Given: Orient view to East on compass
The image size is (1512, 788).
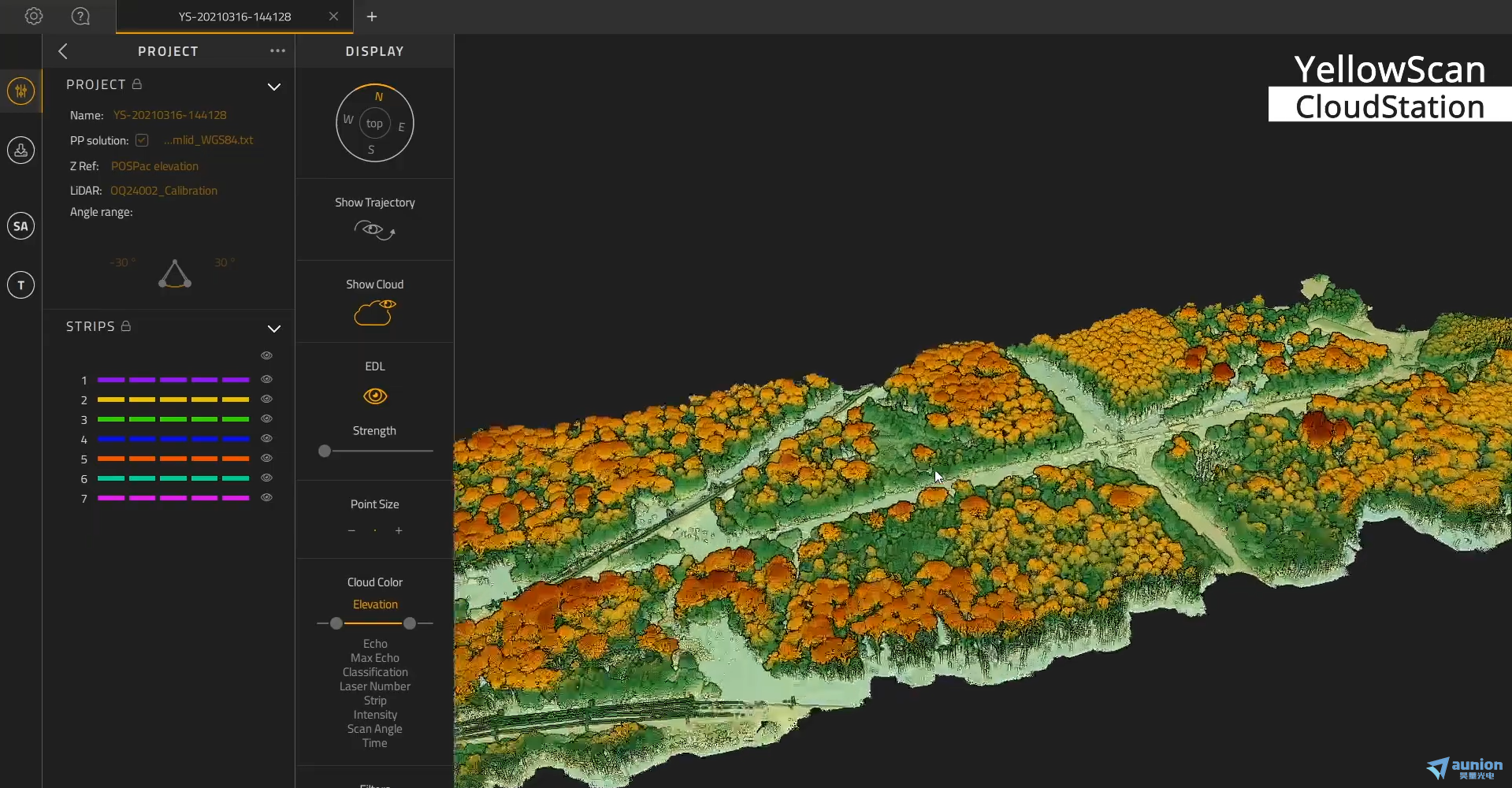Looking at the screenshot, I should click(401, 127).
